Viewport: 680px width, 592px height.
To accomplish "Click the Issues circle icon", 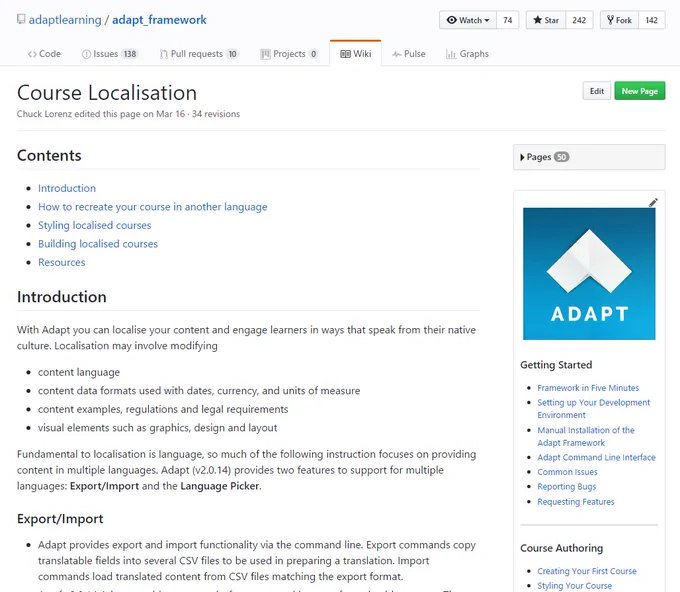I will coord(86,54).
